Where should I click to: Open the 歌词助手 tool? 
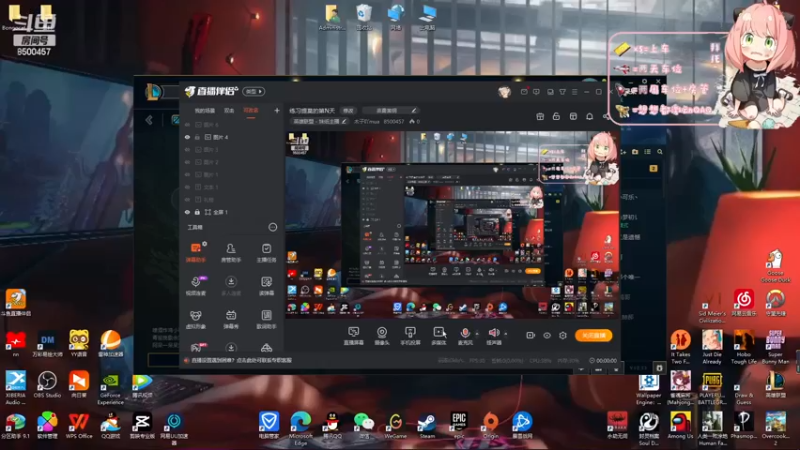266,319
